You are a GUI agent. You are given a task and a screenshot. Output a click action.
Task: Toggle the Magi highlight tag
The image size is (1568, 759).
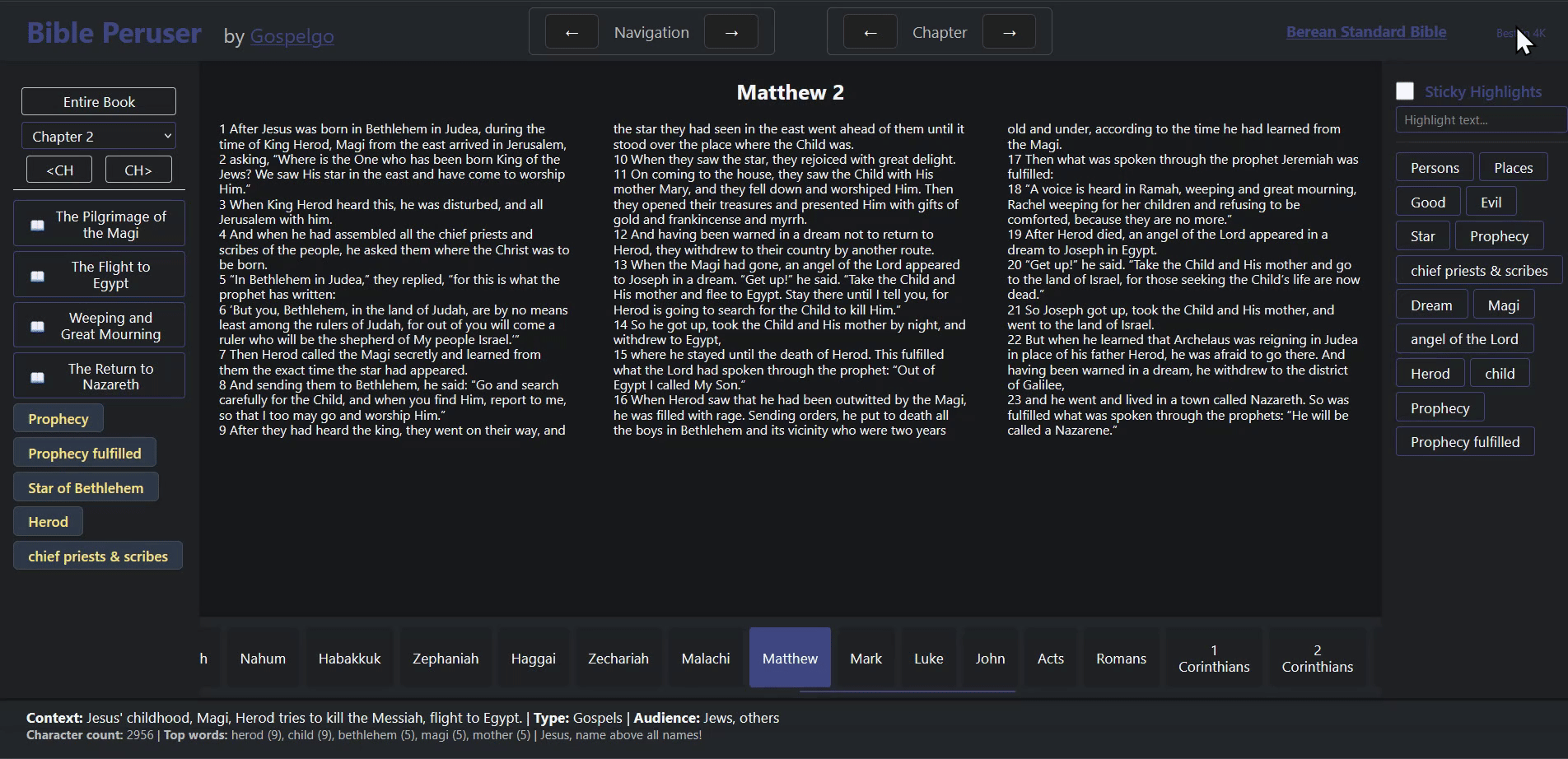[x=1504, y=304]
